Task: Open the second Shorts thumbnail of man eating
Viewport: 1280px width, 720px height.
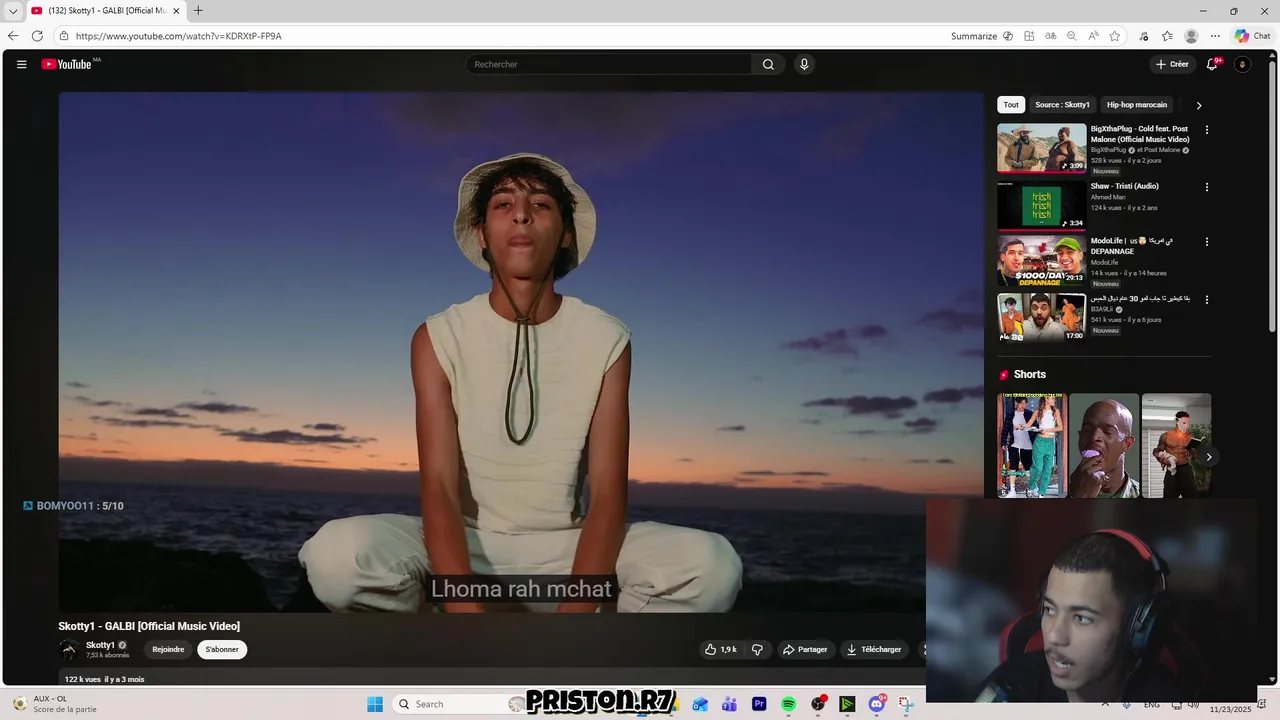Action: click(x=1104, y=445)
